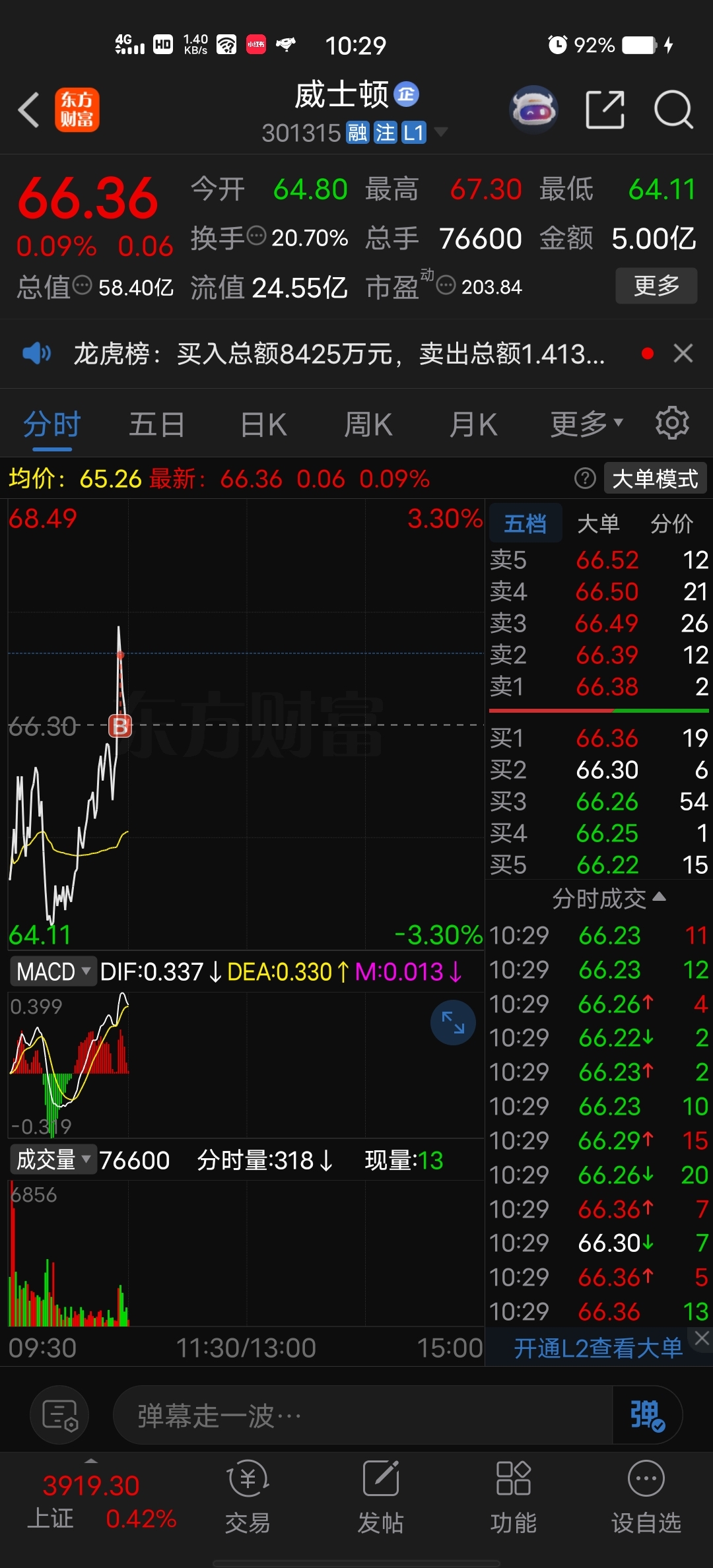Tap the WiFi status icon
This screenshot has height=1568, width=713.
click(226, 45)
